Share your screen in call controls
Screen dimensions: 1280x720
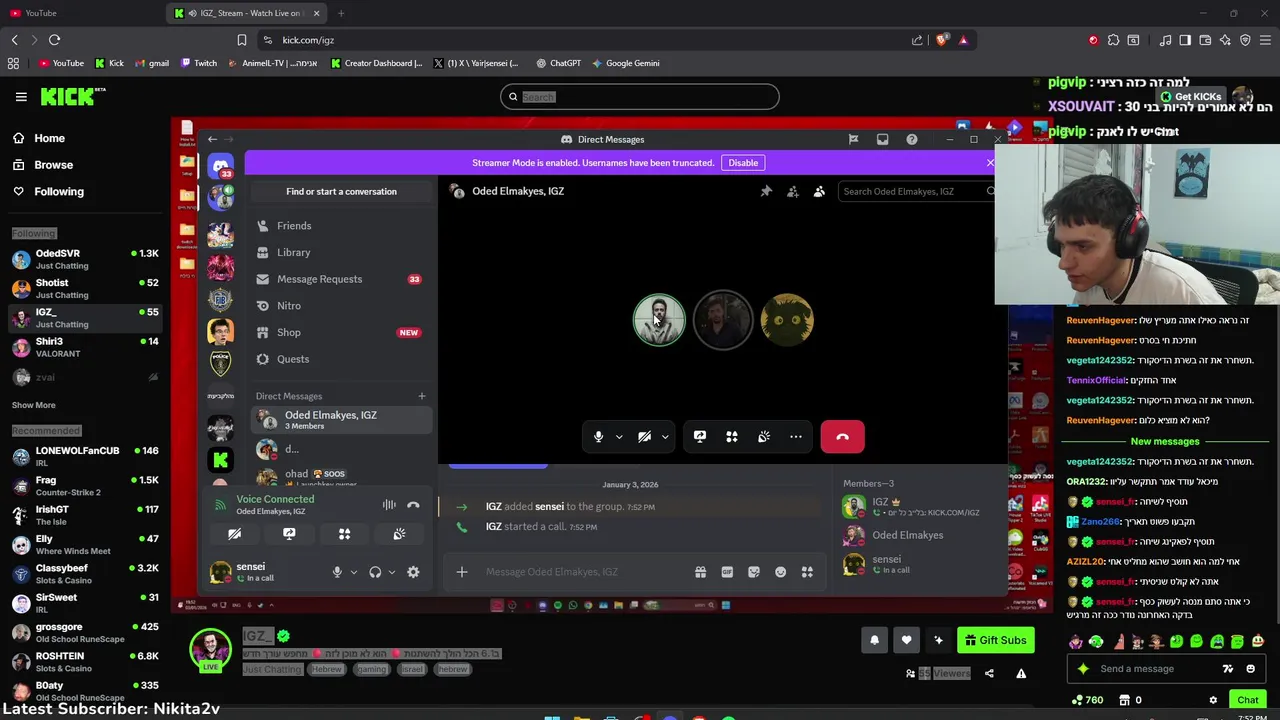[700, 437]
